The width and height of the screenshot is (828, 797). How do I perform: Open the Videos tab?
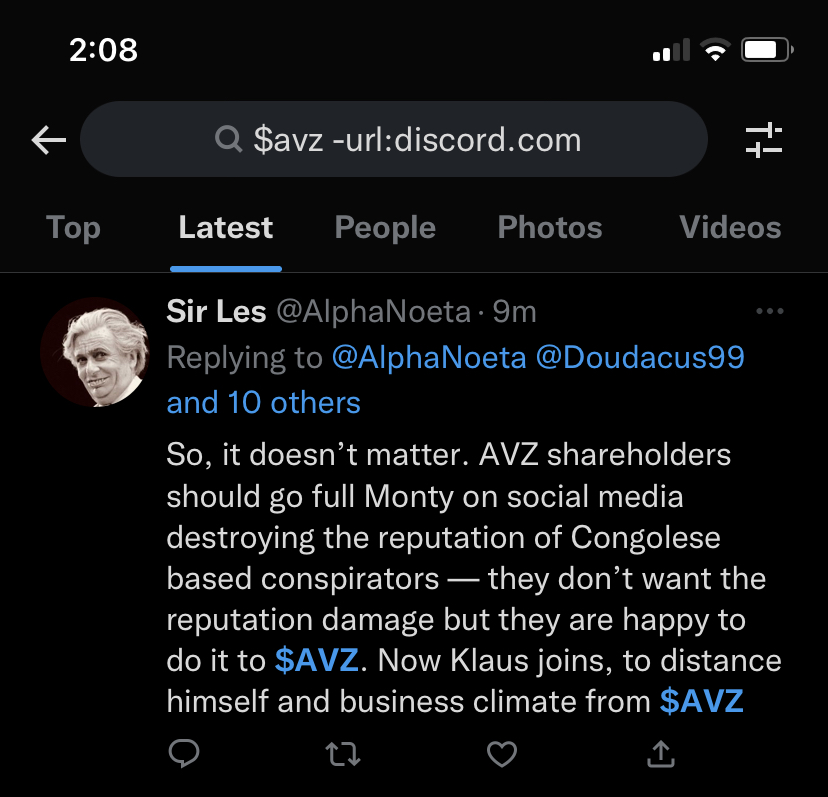pos(730,228)
